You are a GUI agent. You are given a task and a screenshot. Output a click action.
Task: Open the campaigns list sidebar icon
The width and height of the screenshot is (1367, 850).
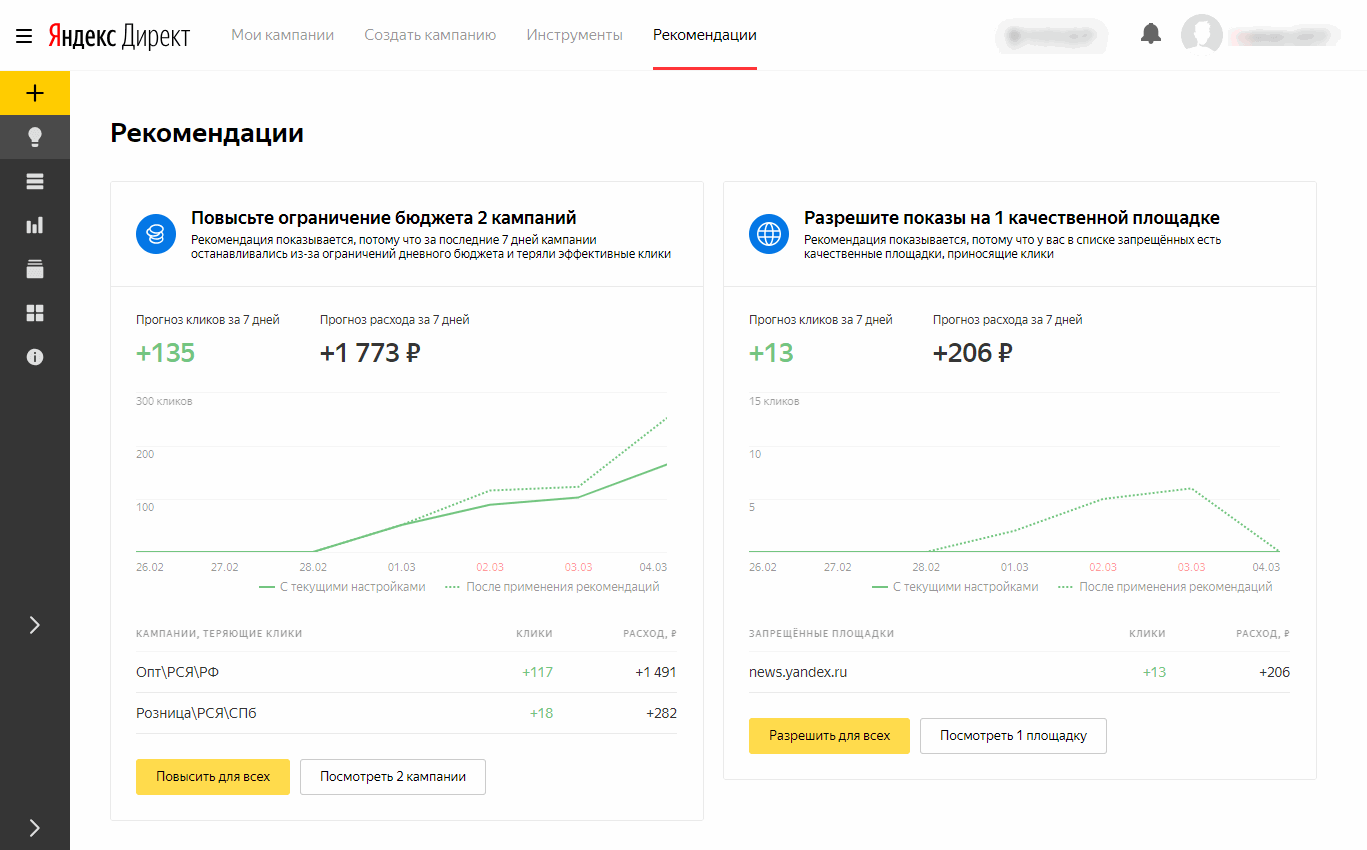pyautogui.click(x=35, y=181)
